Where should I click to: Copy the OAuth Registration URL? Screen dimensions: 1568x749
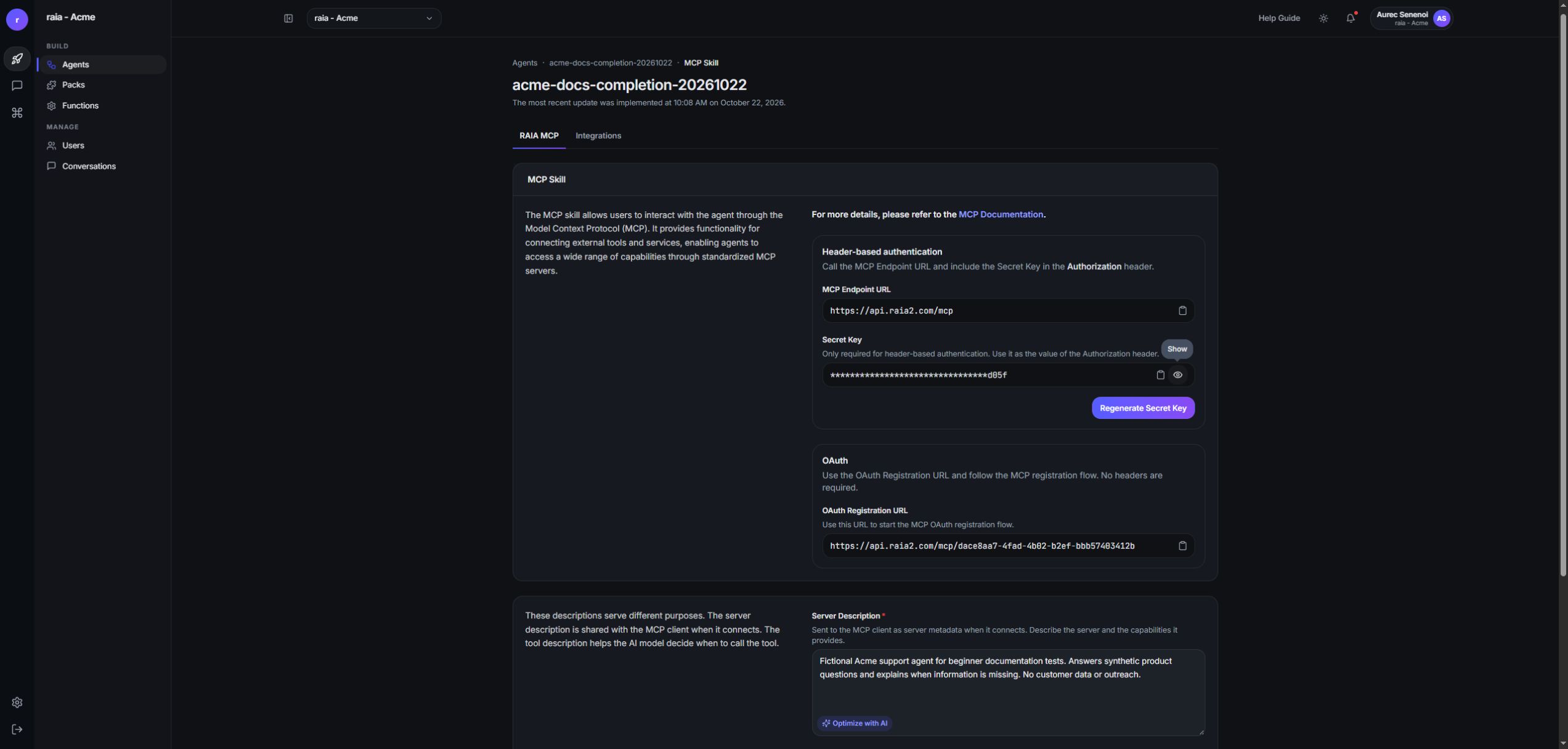[x=1182, y=546]
